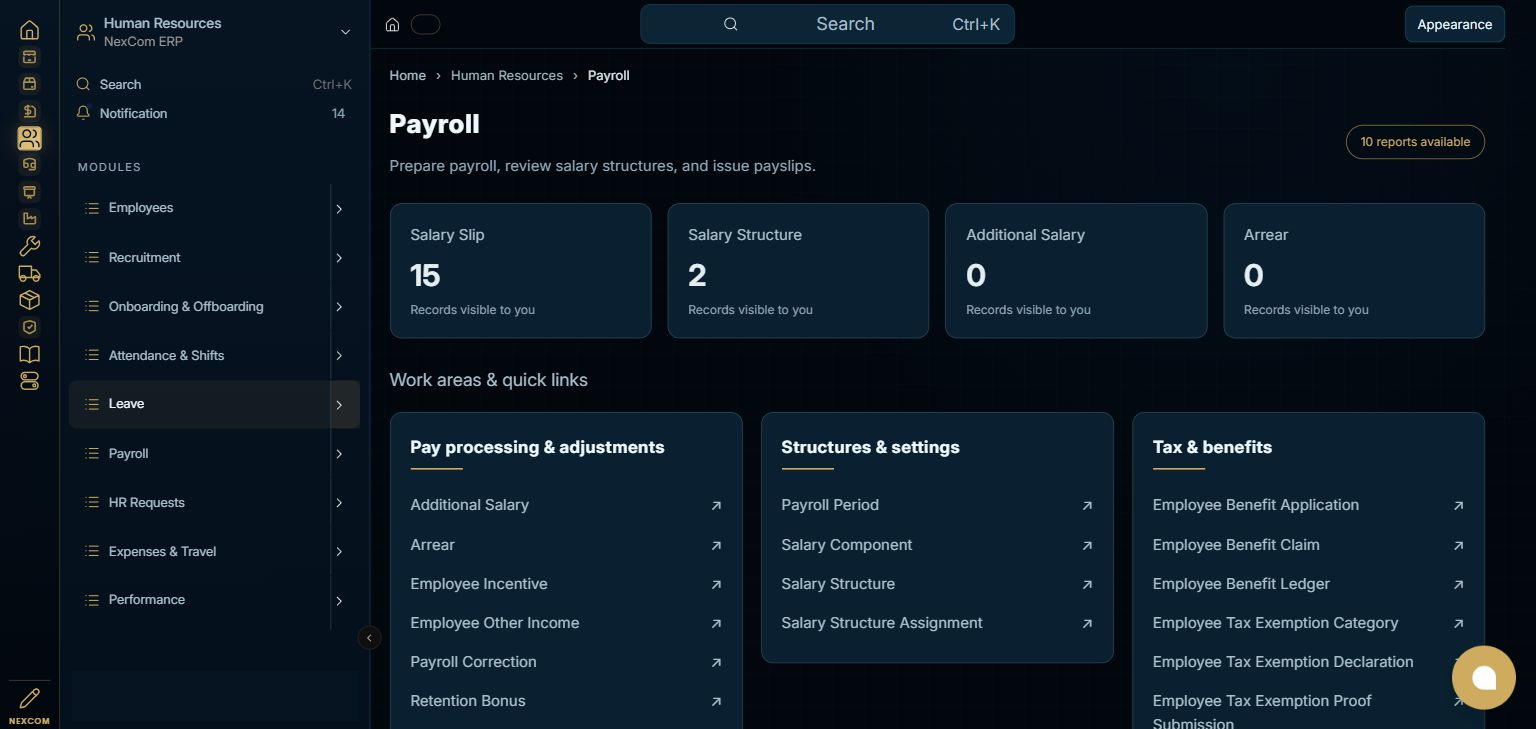Viewport: 1536px width, 729px height.
Task: Open the package box stock icon
Action: coord(30,300)
